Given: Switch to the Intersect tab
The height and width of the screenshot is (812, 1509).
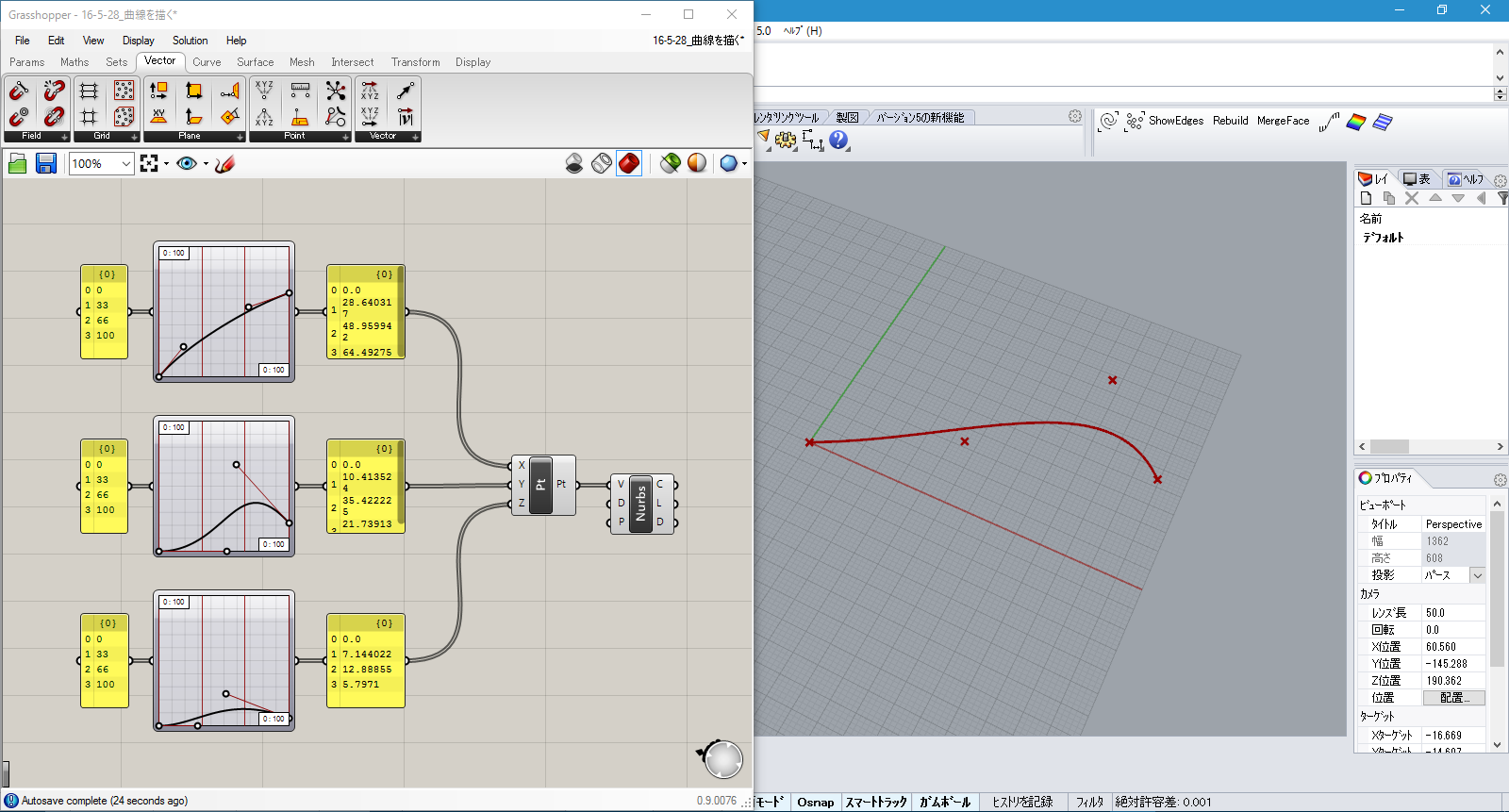Looking at the screenshot, I should (352, 62).
